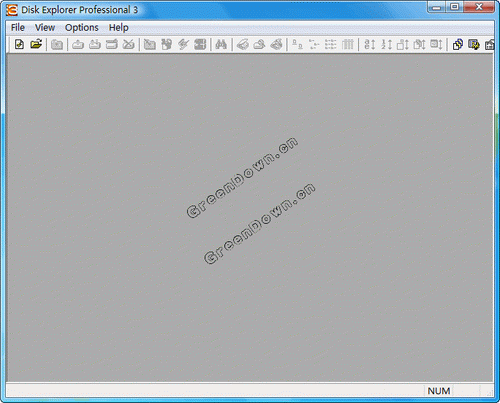Viewport: 500px width, 403px height.
Task: Click the yellow Open folder icon
Action: click(36, 44)
